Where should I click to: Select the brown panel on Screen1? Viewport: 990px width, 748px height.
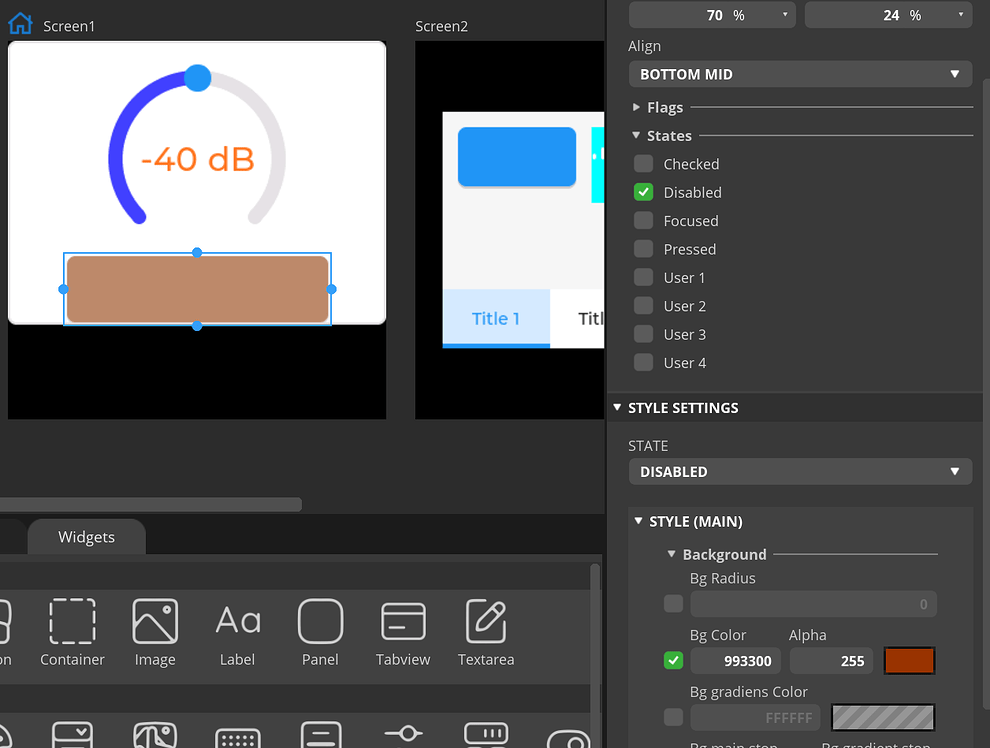pos(197,289)
